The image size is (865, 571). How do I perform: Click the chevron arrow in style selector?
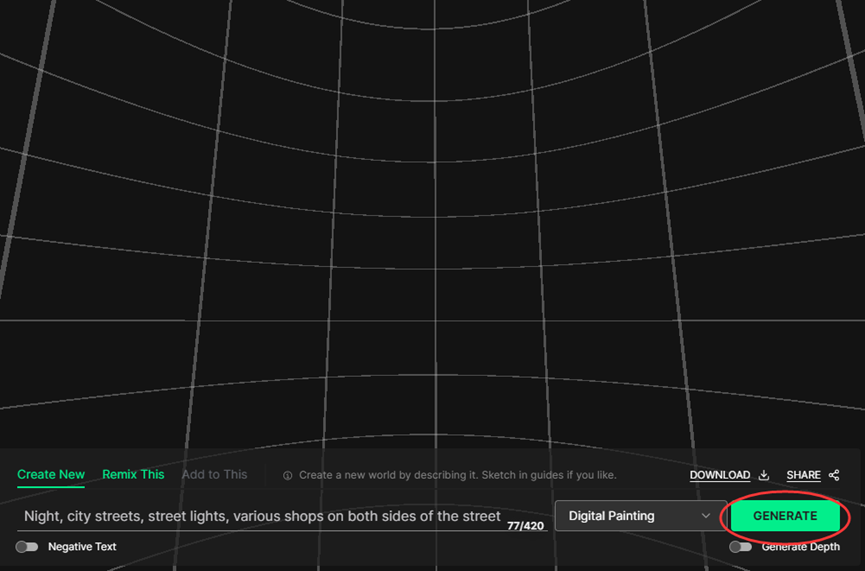706,516
